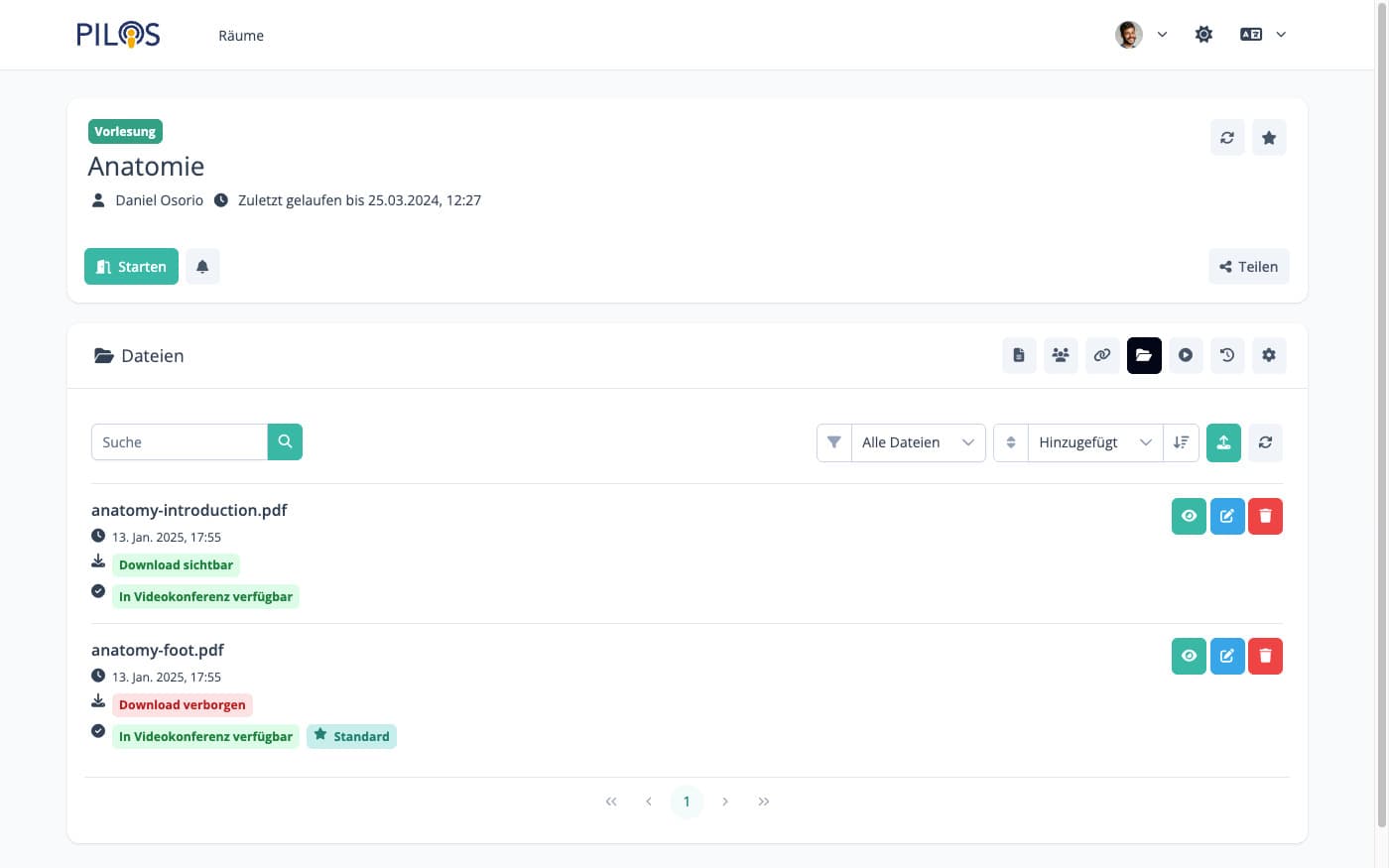The height and width of the screenshot is (868, 1389).
Task: Reload the room with top refresh icon
Action: tap(1227, 138)
